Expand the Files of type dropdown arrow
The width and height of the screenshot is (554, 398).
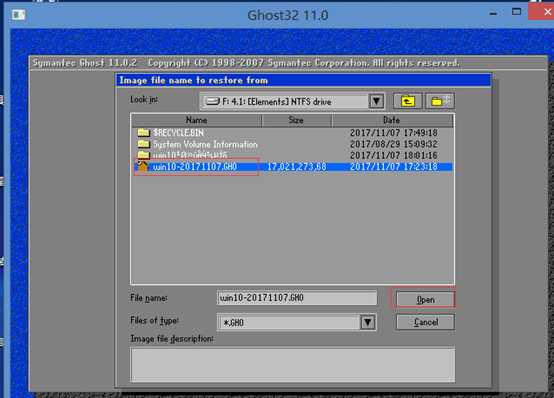tap(367, 322)
